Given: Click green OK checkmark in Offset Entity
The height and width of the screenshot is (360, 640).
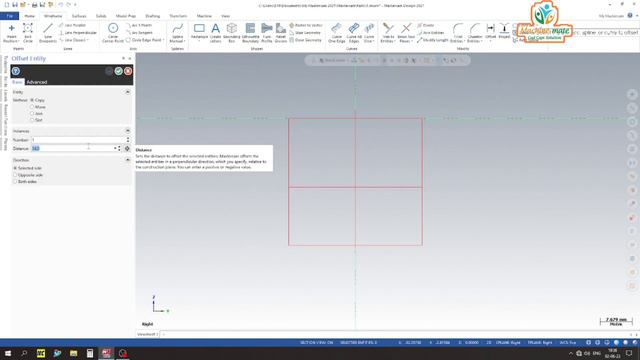Looking at the screenshot, I should [x=119, y=71].
